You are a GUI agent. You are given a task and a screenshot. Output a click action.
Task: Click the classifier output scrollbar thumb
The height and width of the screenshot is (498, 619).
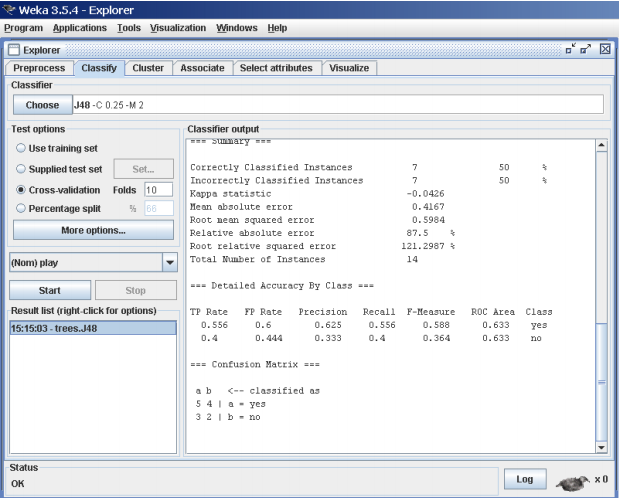click(601, 382)
